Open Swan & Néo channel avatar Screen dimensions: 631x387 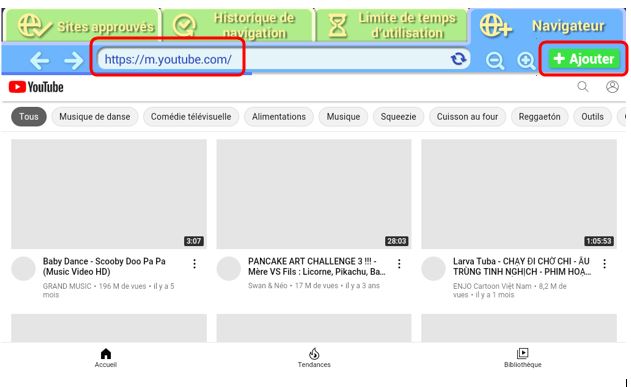[229, 269]
